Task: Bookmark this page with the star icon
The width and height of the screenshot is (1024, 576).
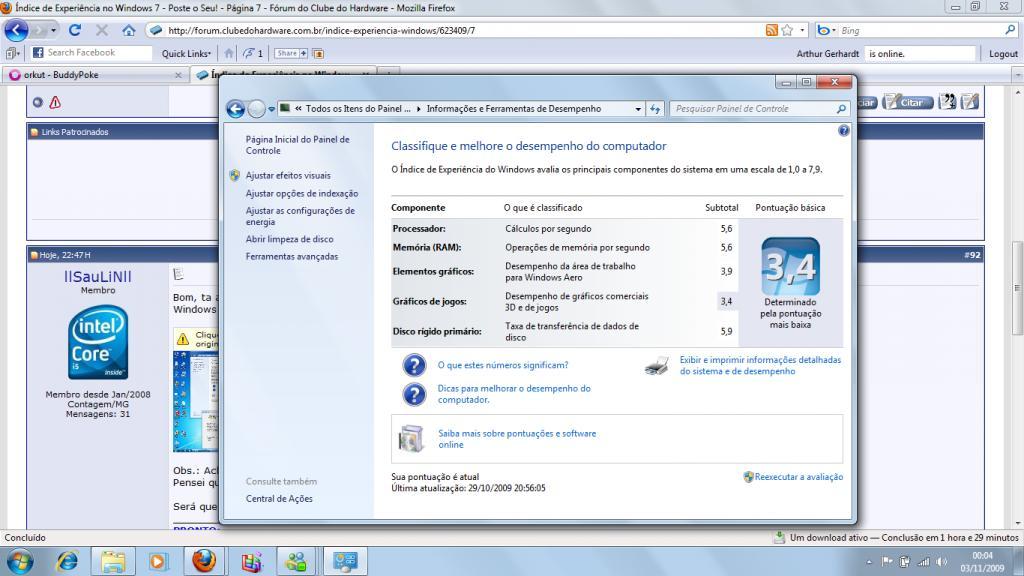Action: coord(788,30)
